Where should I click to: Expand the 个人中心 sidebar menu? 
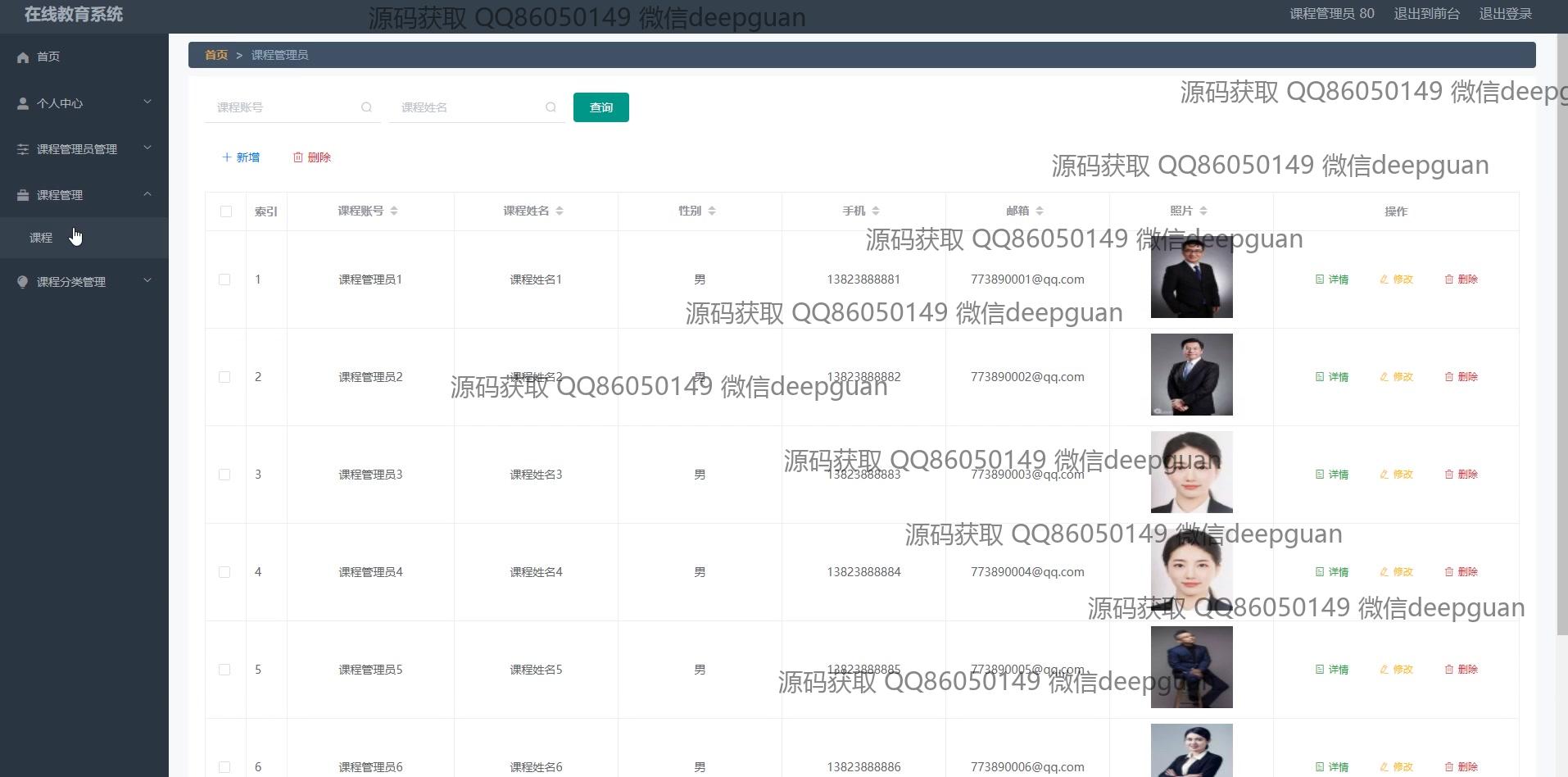84,103
